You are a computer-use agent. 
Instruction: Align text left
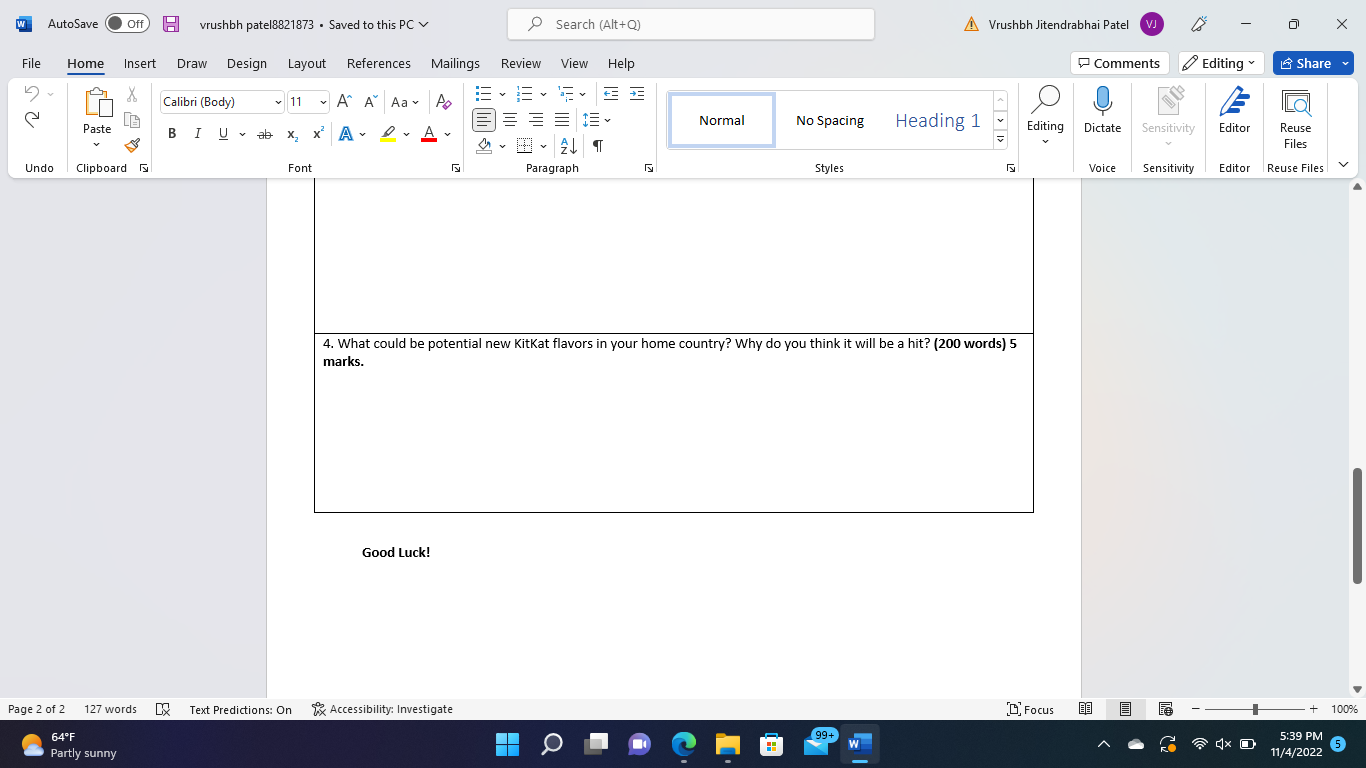(484, 120)
